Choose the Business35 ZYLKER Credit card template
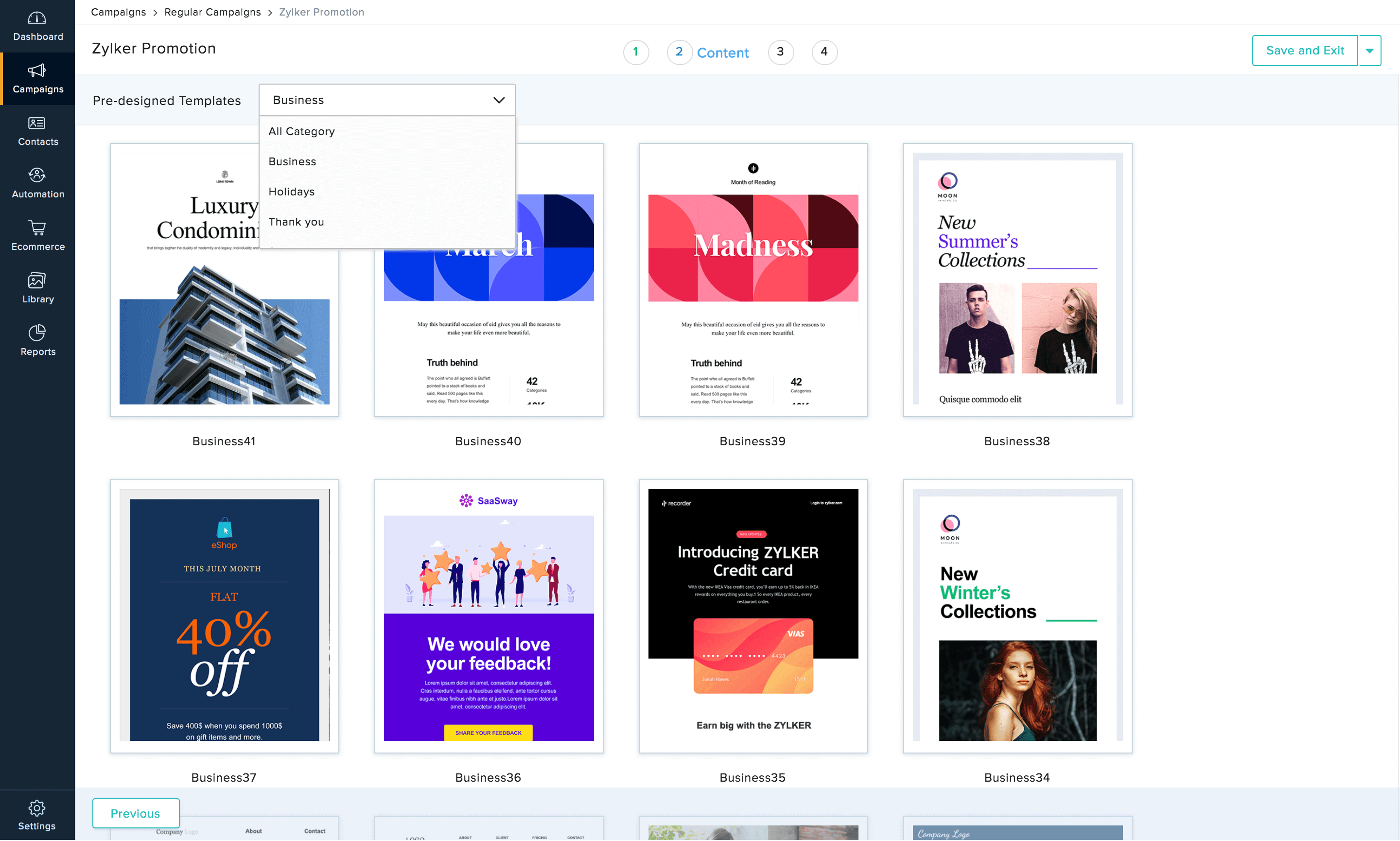Viewport: 1400px width, 841px height. (752, 616)
